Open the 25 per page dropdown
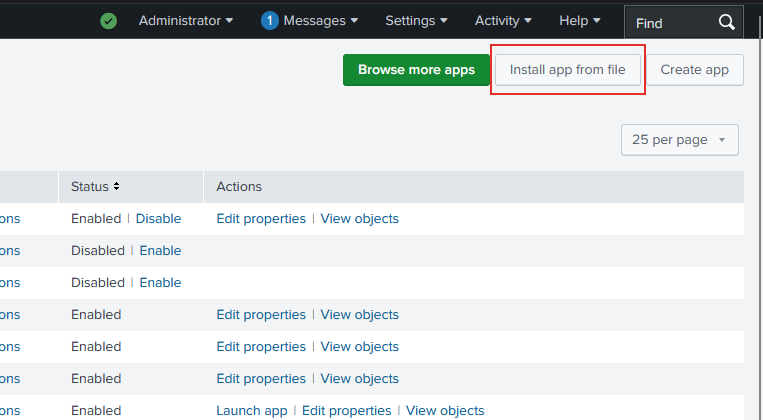This screenshot has width=763, height=420. pos(679,140)
